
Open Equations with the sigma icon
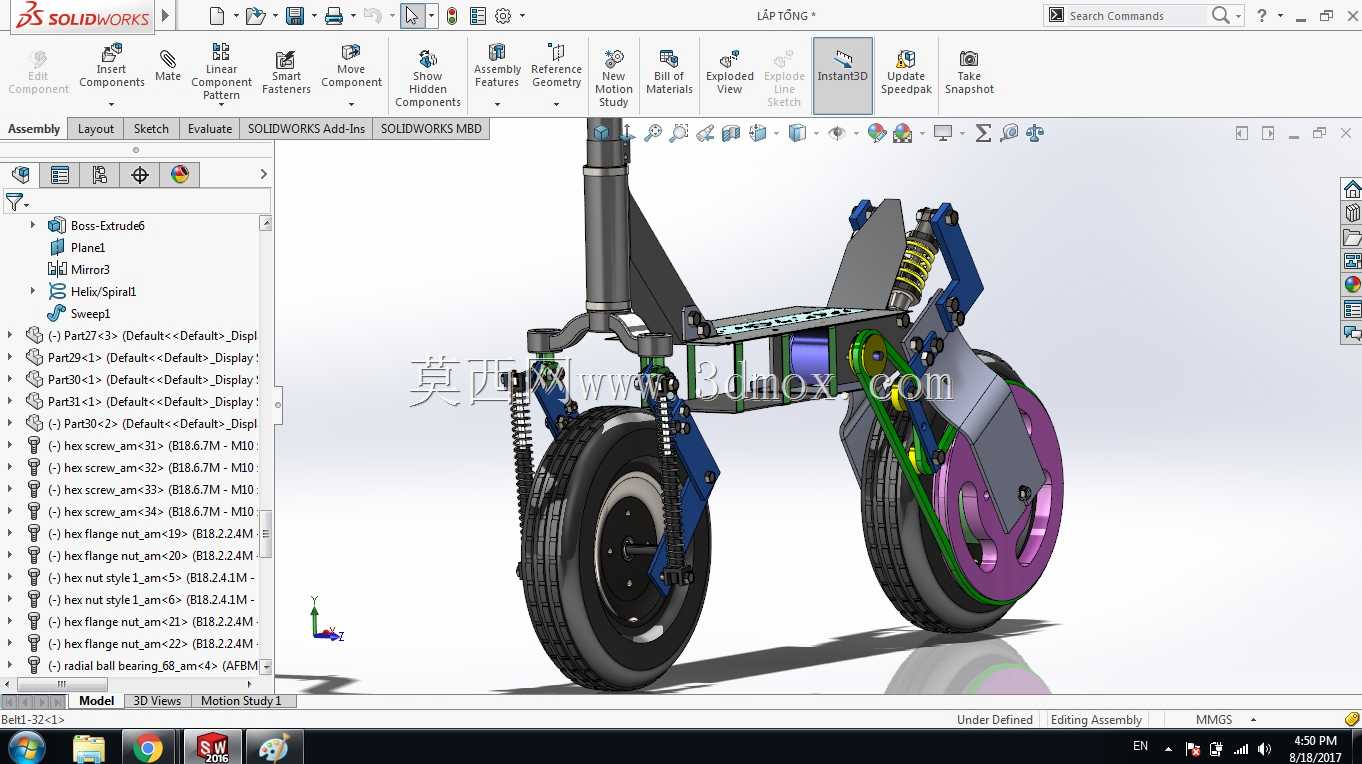click(983, 133)
